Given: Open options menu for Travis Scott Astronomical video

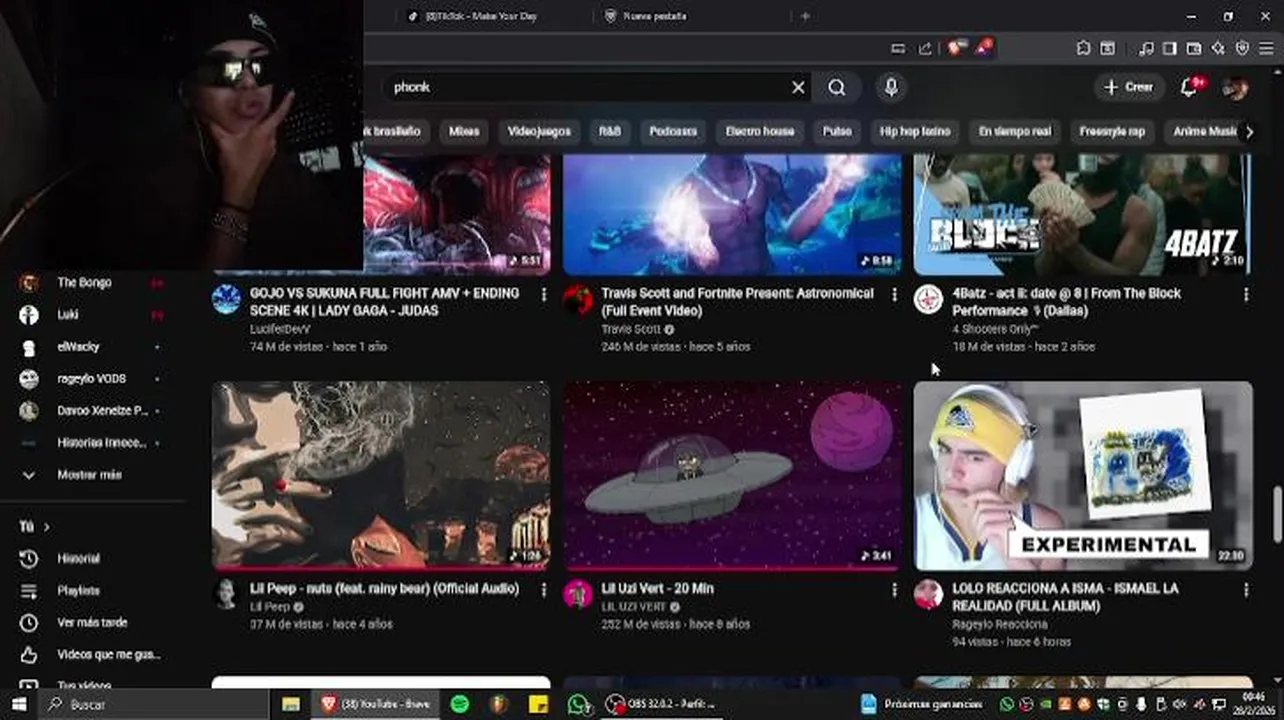Looking at the screenshot, I should coord(895,295).
